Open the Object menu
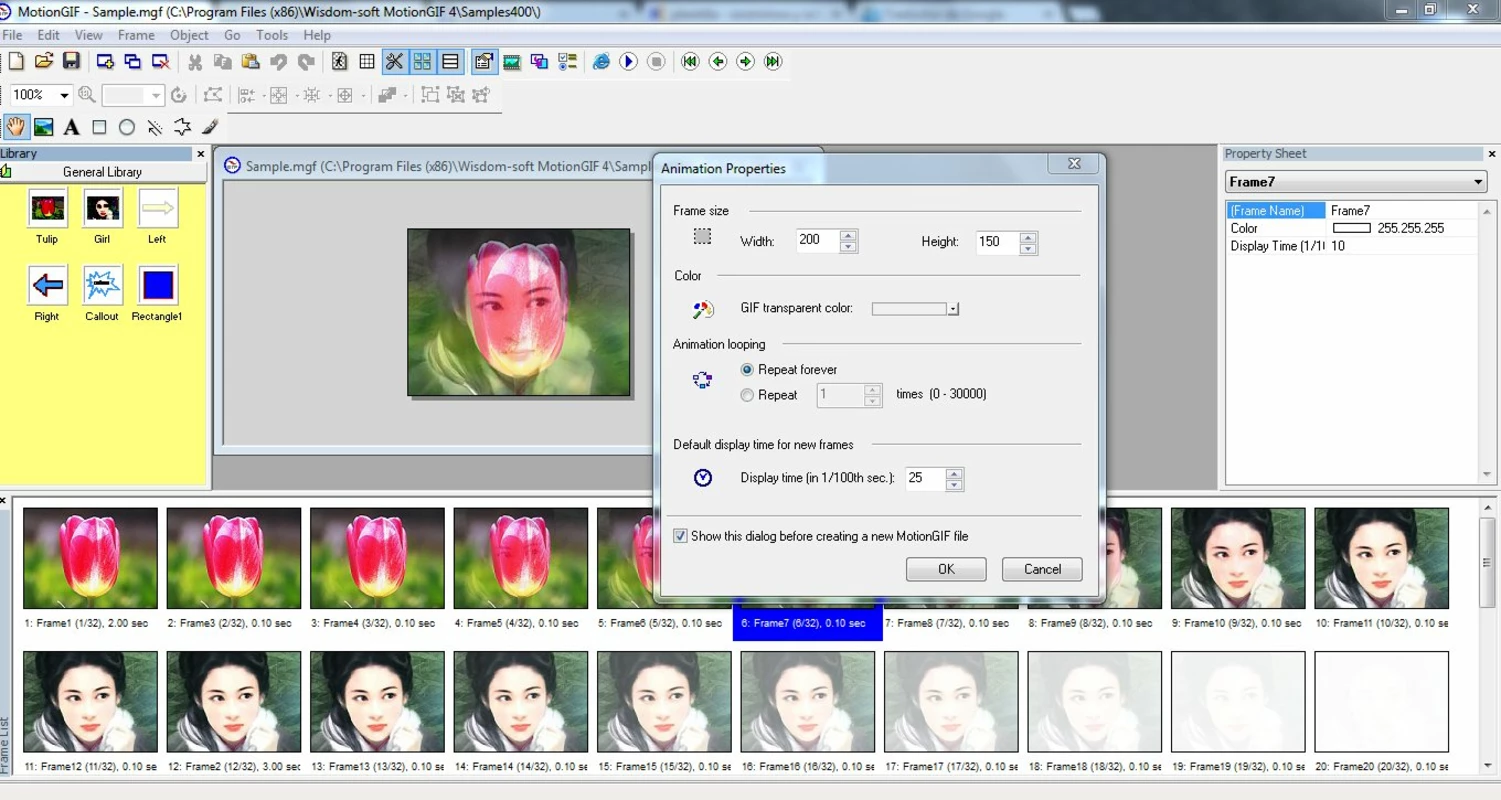This screenshot has height=800, width=1501. click(189, 35)
